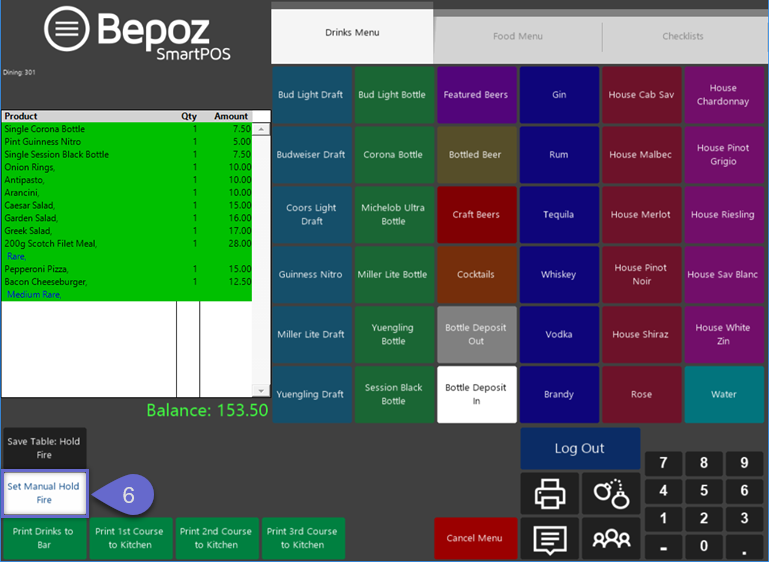Click Print Drinks to Bar
The image size is (769, 562).
(x=45, y=538)
